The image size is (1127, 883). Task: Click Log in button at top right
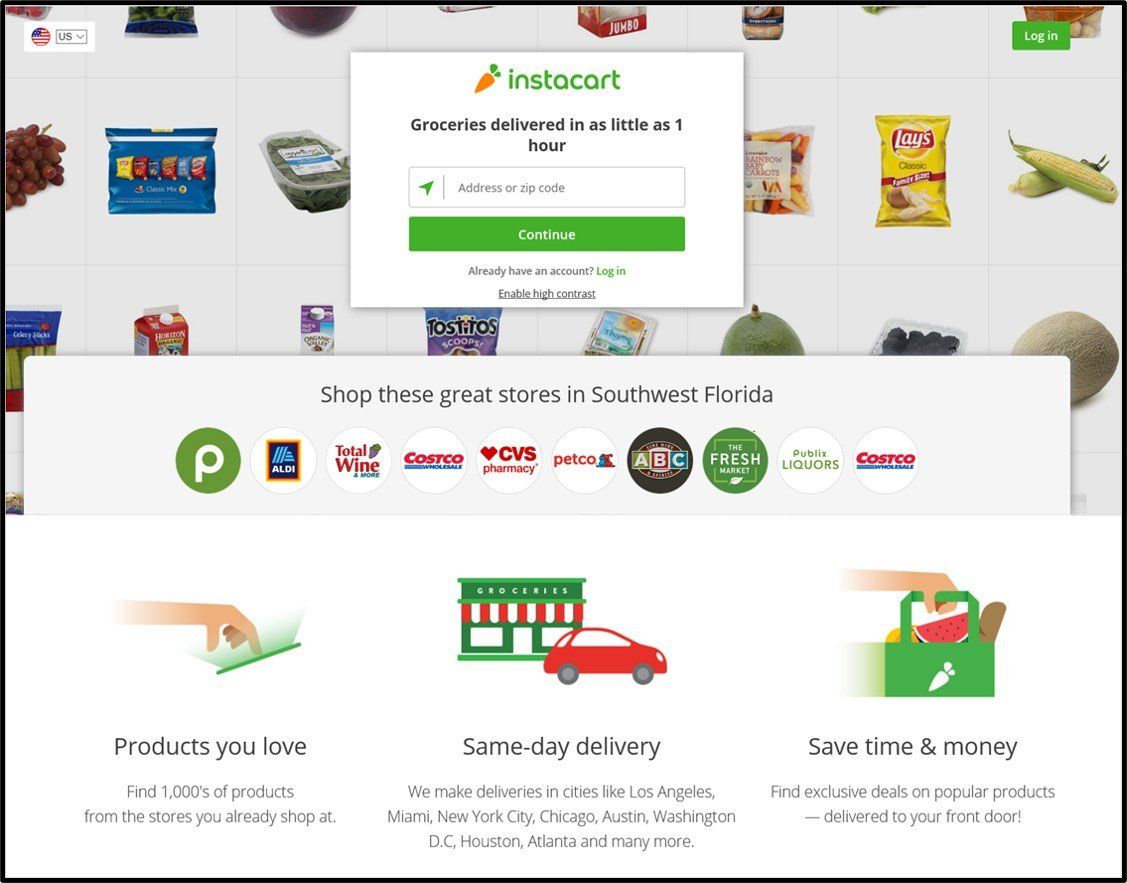click(x=1041, y=36)
